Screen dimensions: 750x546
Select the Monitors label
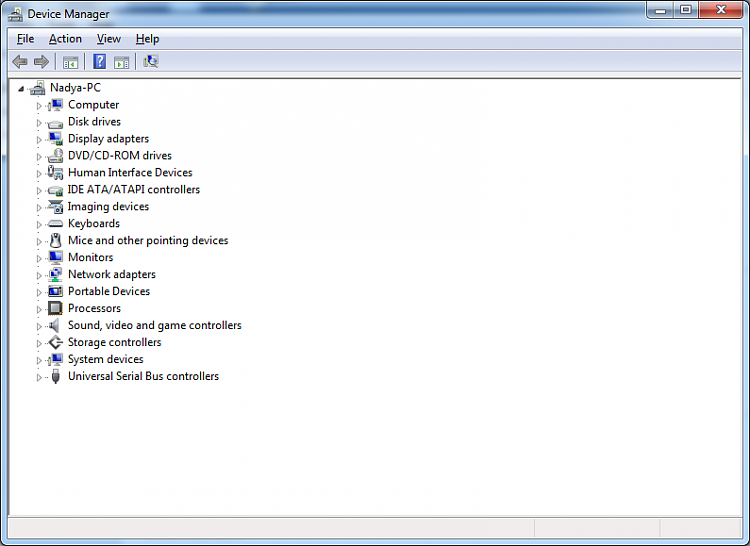click(x=90, y=257)
